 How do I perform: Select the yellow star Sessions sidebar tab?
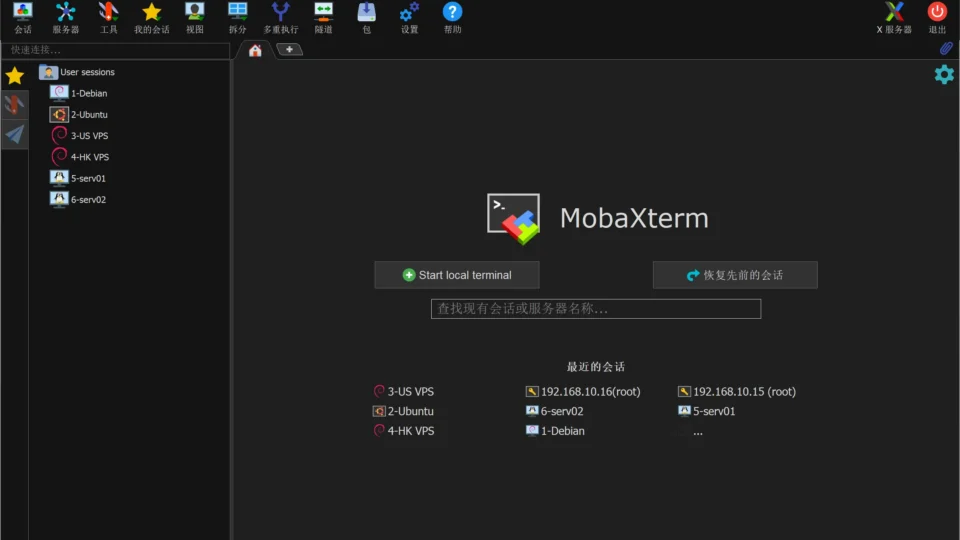[15, 76]
